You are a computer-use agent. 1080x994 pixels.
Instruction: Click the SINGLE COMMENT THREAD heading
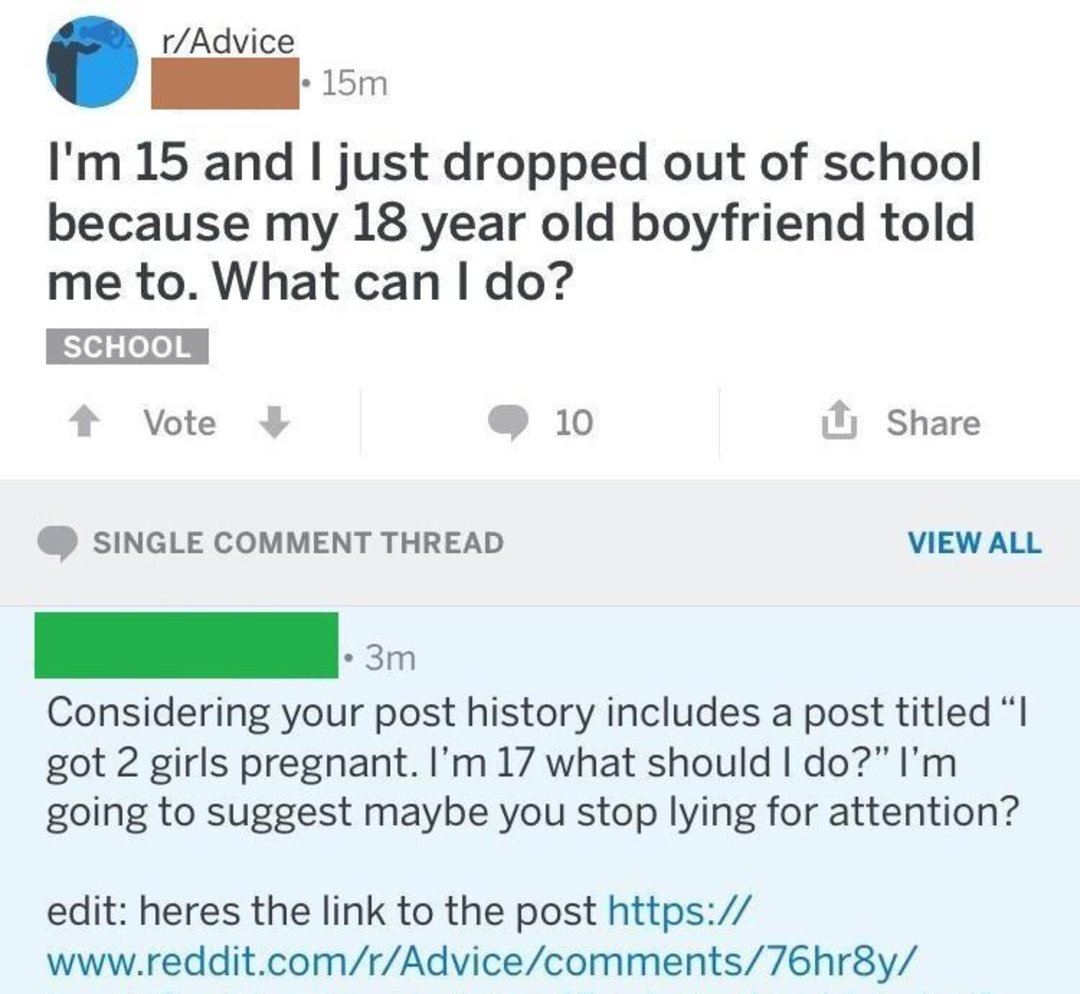coord(298,543)
